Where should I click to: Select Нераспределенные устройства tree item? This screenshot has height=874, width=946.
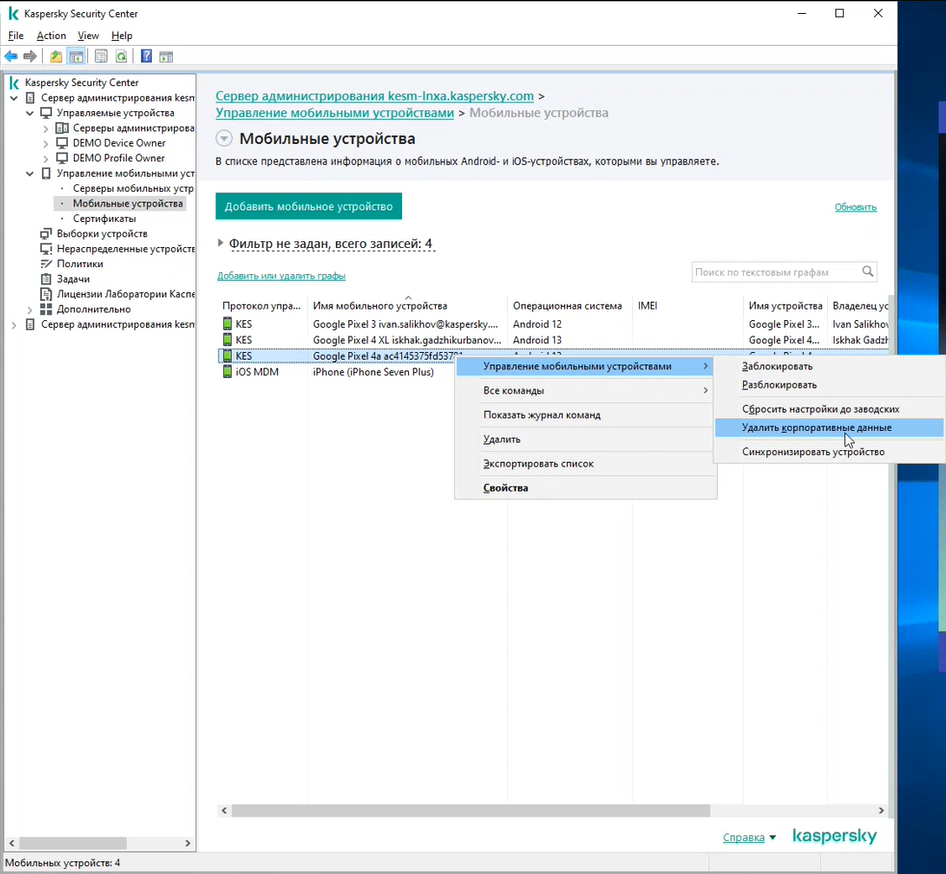tap(125, 249)
